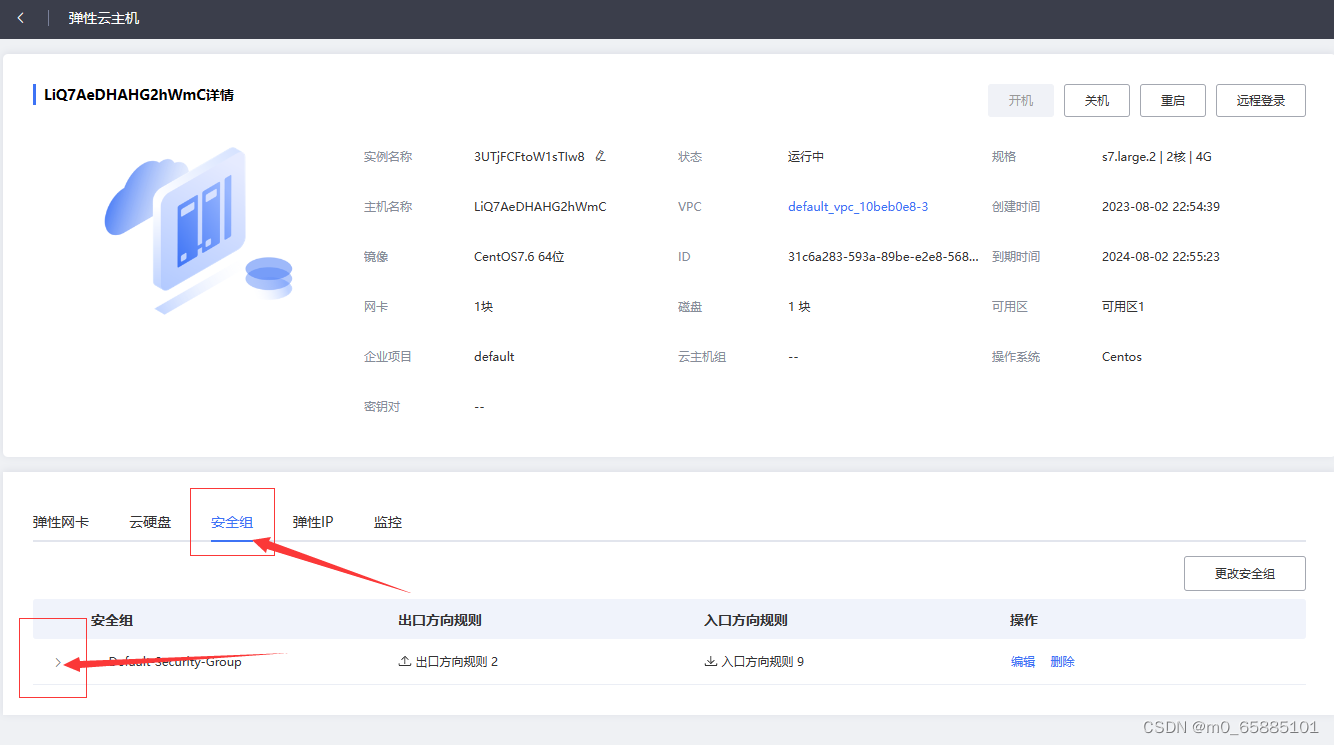The height and width of the screenshot is (745, 1334).
Task: Click 编辑 for the security group
Action: (x=1023, y=662)
